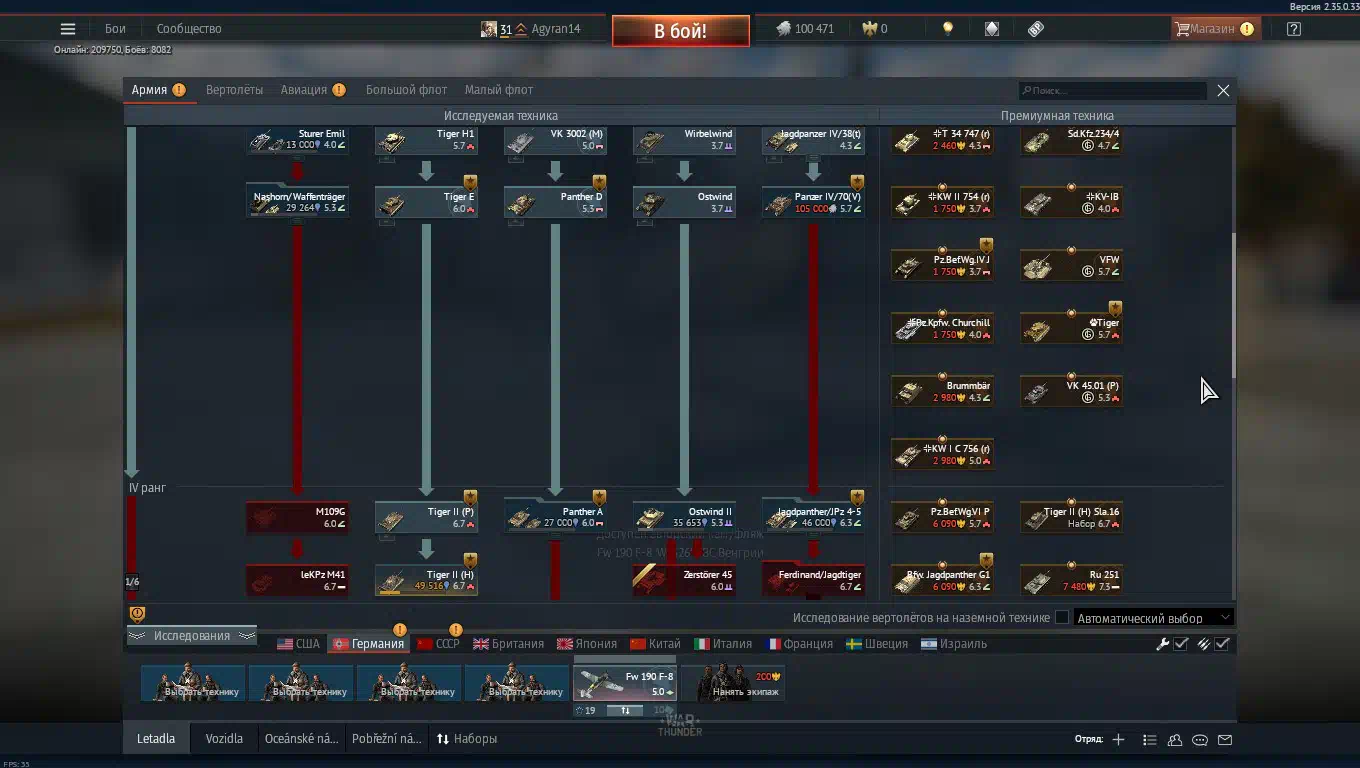1360x768 pixels.
Task: Open the Бои menu
Action: (115, 29)
